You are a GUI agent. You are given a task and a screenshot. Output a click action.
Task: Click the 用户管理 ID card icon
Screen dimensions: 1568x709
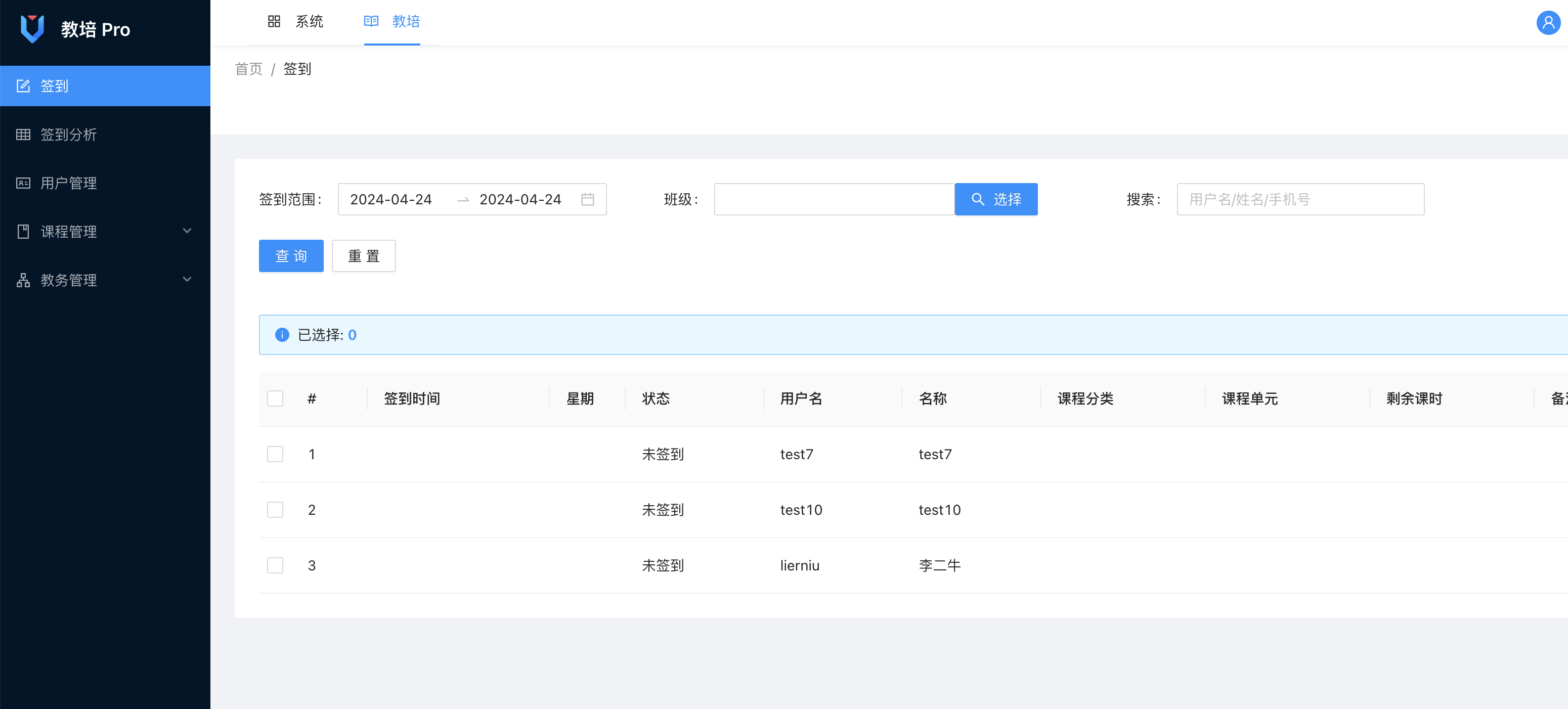(x=23, y=183)
